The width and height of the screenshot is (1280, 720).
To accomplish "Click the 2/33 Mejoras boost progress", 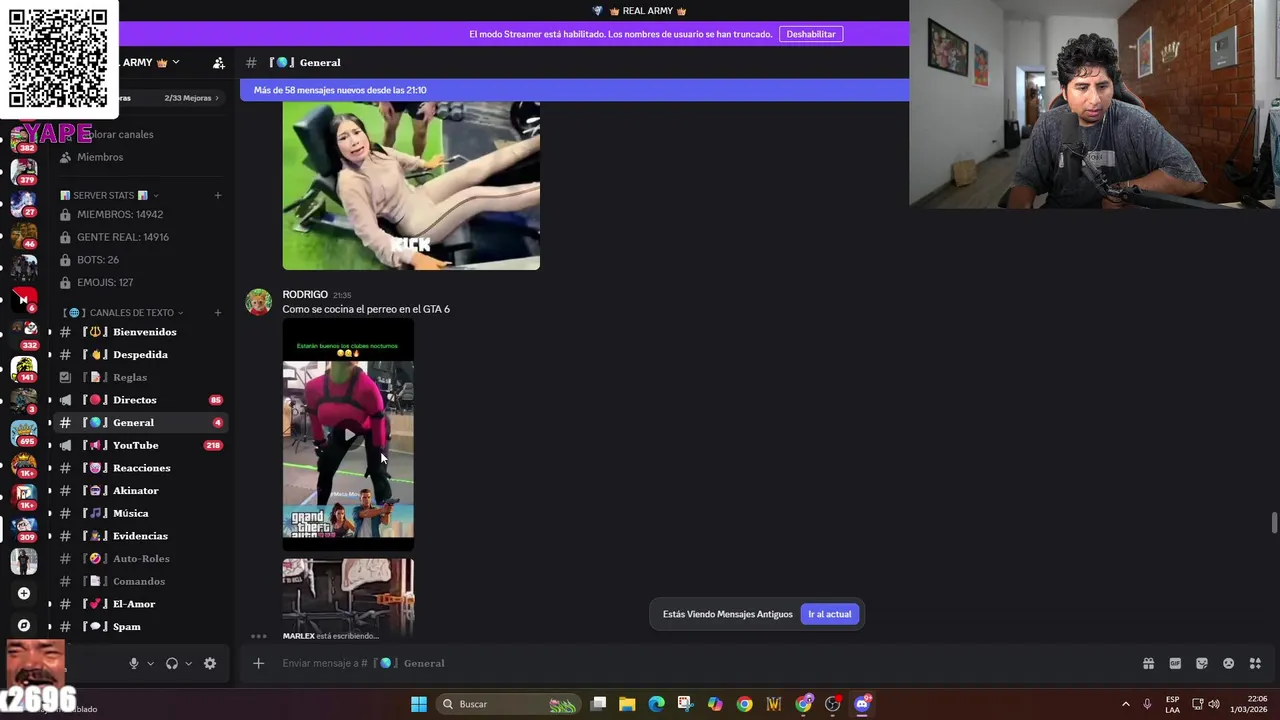I will point(191,98).
